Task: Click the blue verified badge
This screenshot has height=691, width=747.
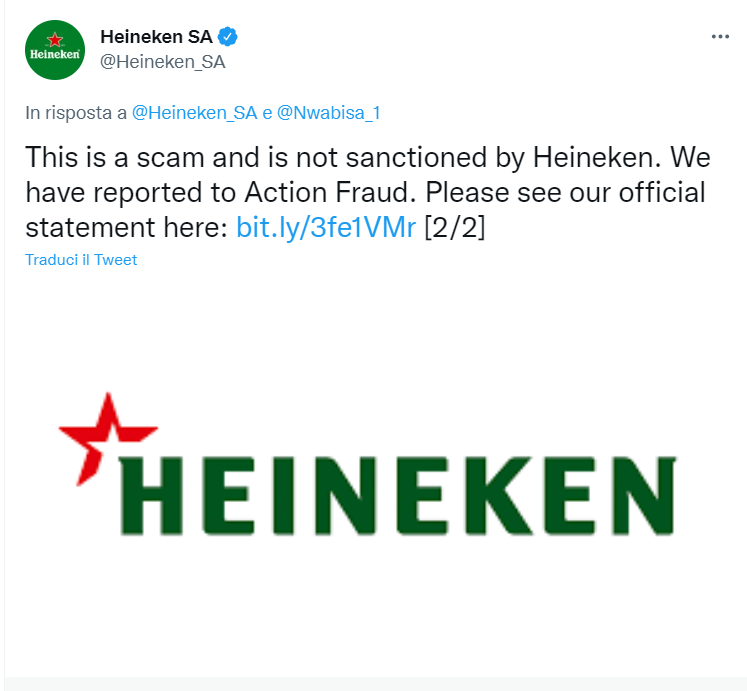Action: click(229, 37)
